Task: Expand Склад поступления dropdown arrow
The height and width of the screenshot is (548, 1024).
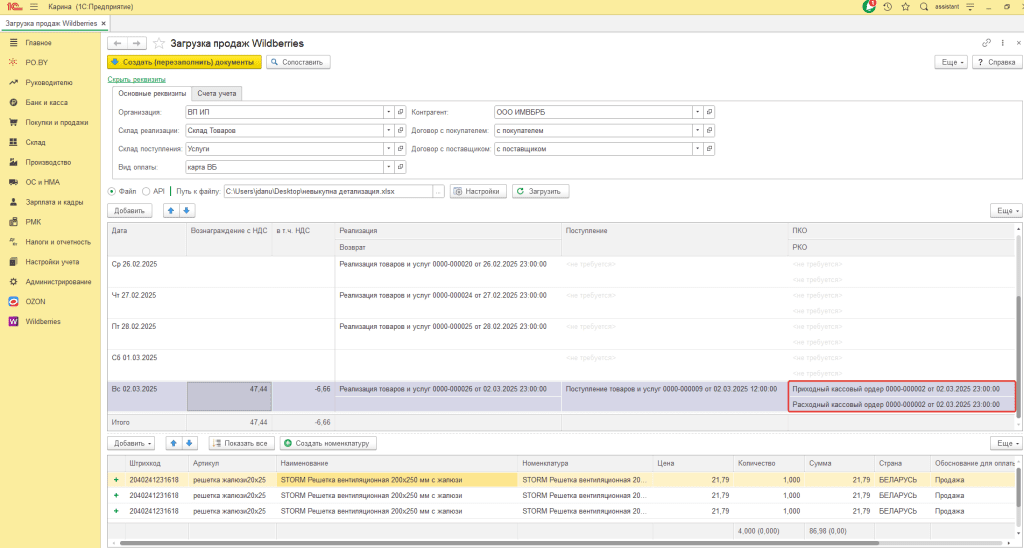Action: 389,149
